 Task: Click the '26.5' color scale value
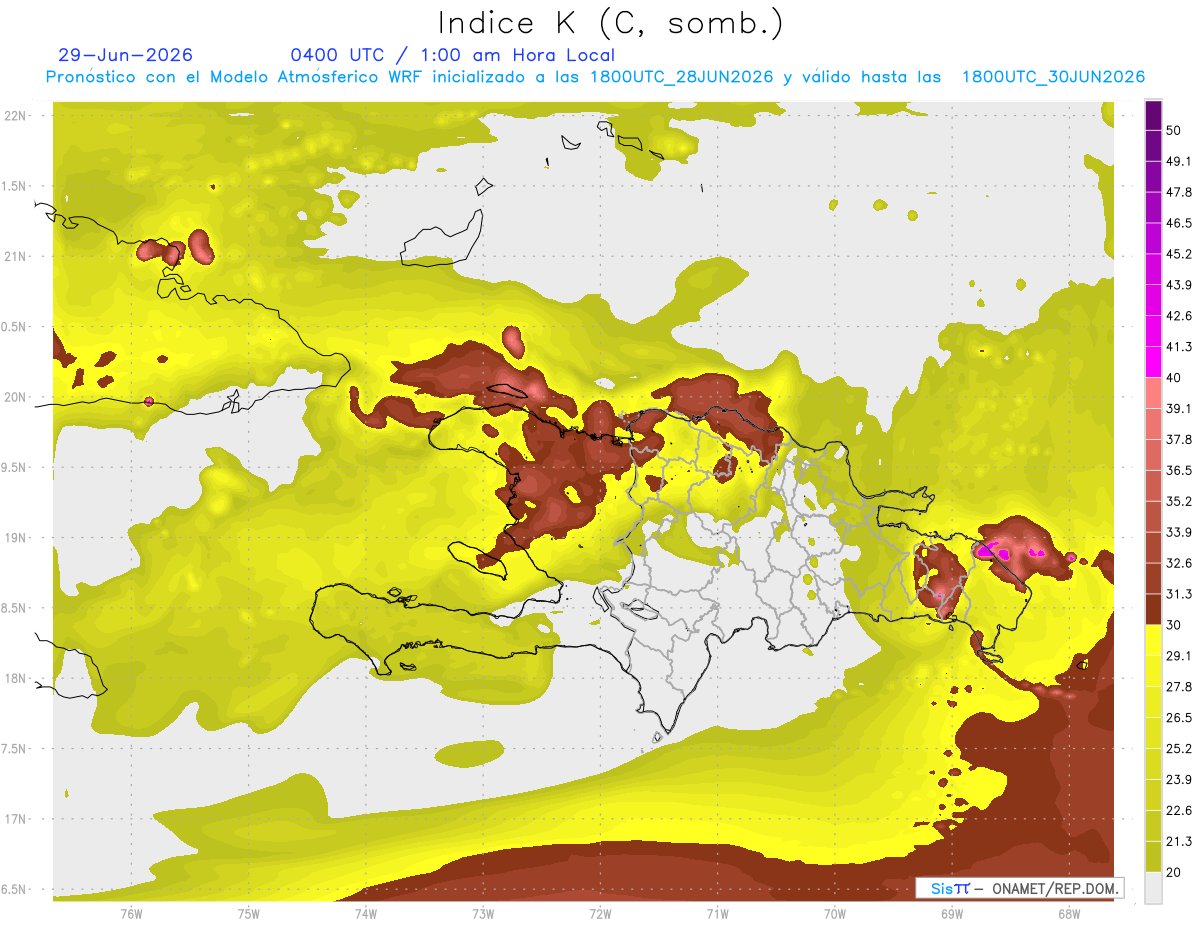pyautogui.click(x=1179, y=717)
